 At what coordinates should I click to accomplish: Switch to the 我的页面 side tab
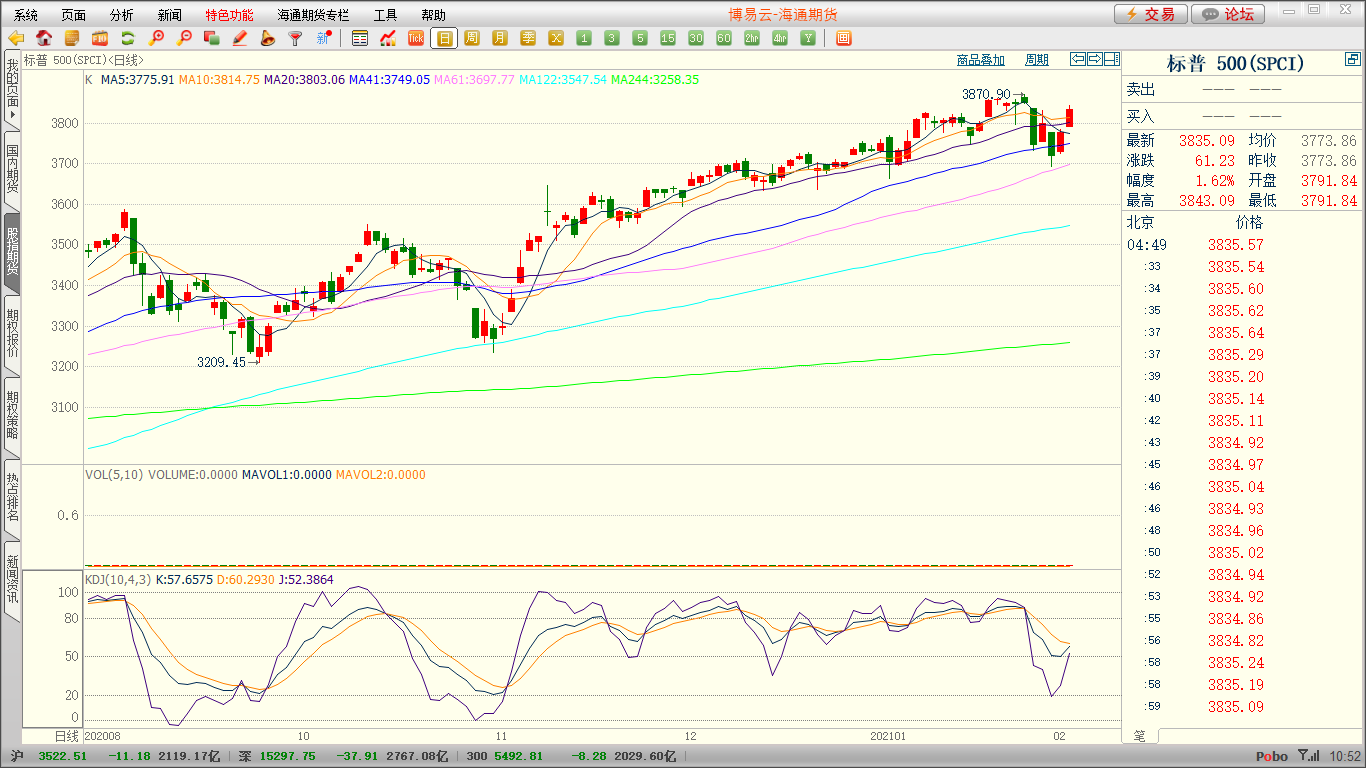[12, 88]
